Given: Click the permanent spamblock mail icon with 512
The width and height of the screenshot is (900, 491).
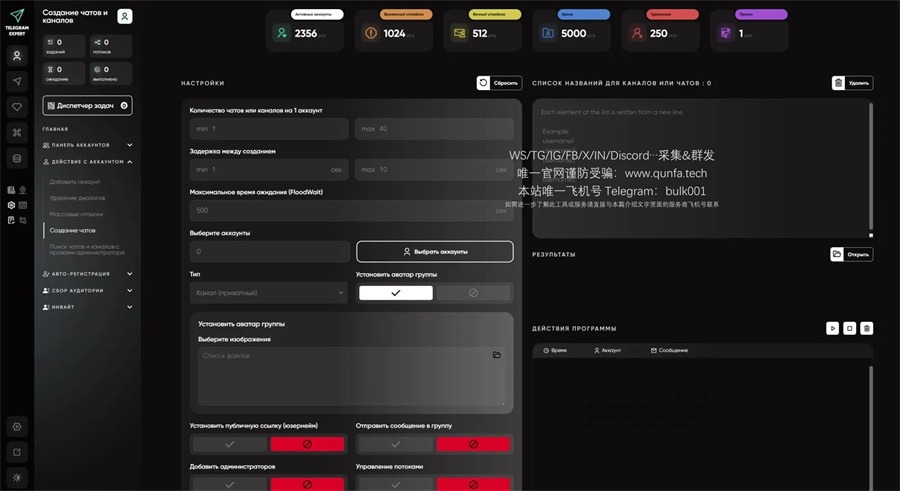Looking at the screenshot, I should coord(459,33).
